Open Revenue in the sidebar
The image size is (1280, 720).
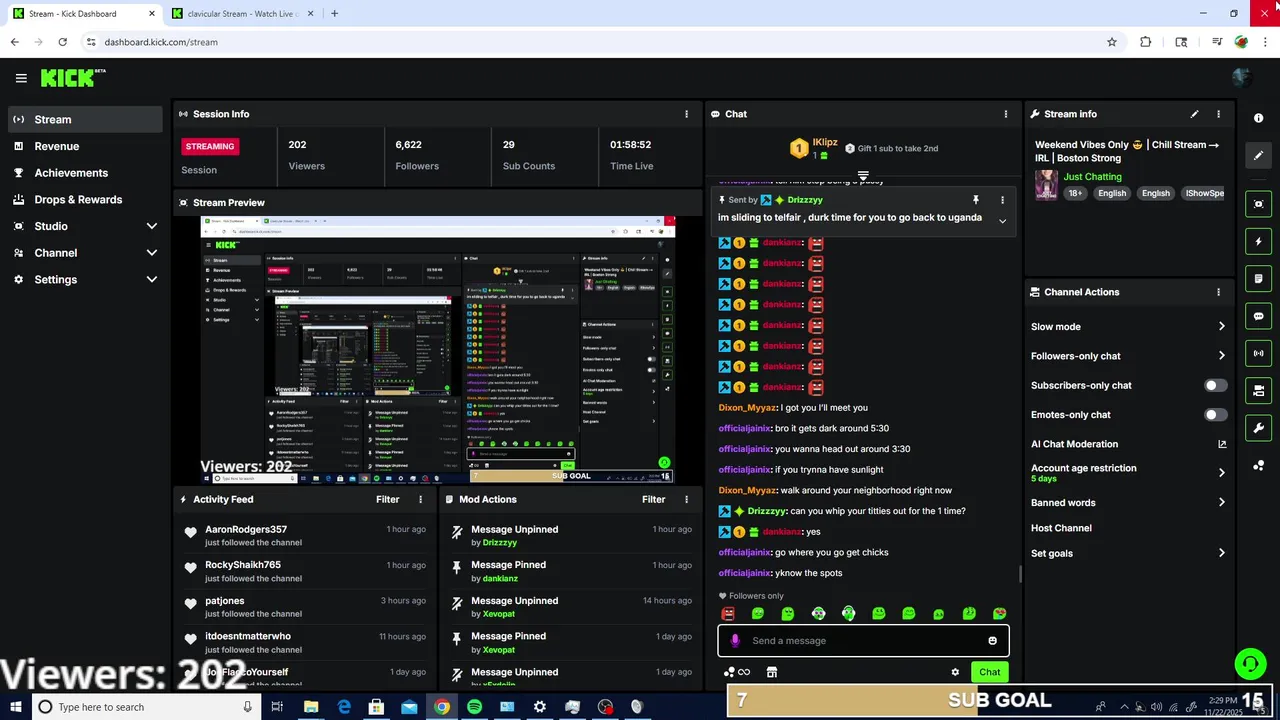click(85, 146)
